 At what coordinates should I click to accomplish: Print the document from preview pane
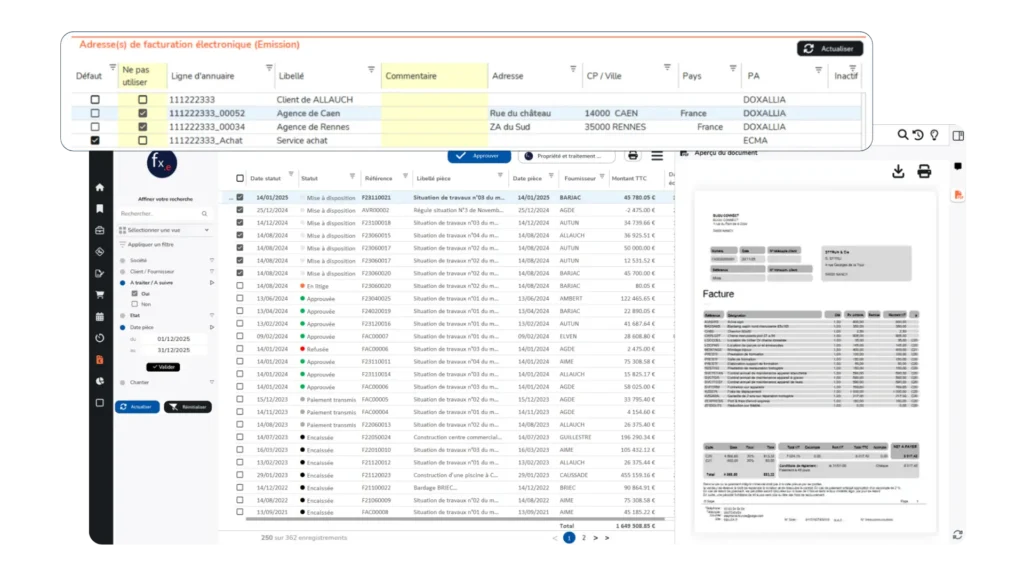point(924,172)
